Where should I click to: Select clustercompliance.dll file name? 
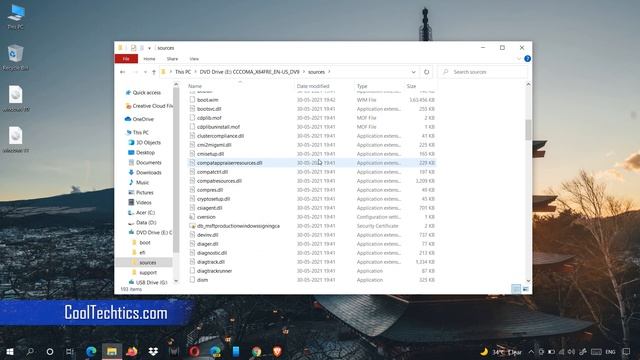coord(220,136)
